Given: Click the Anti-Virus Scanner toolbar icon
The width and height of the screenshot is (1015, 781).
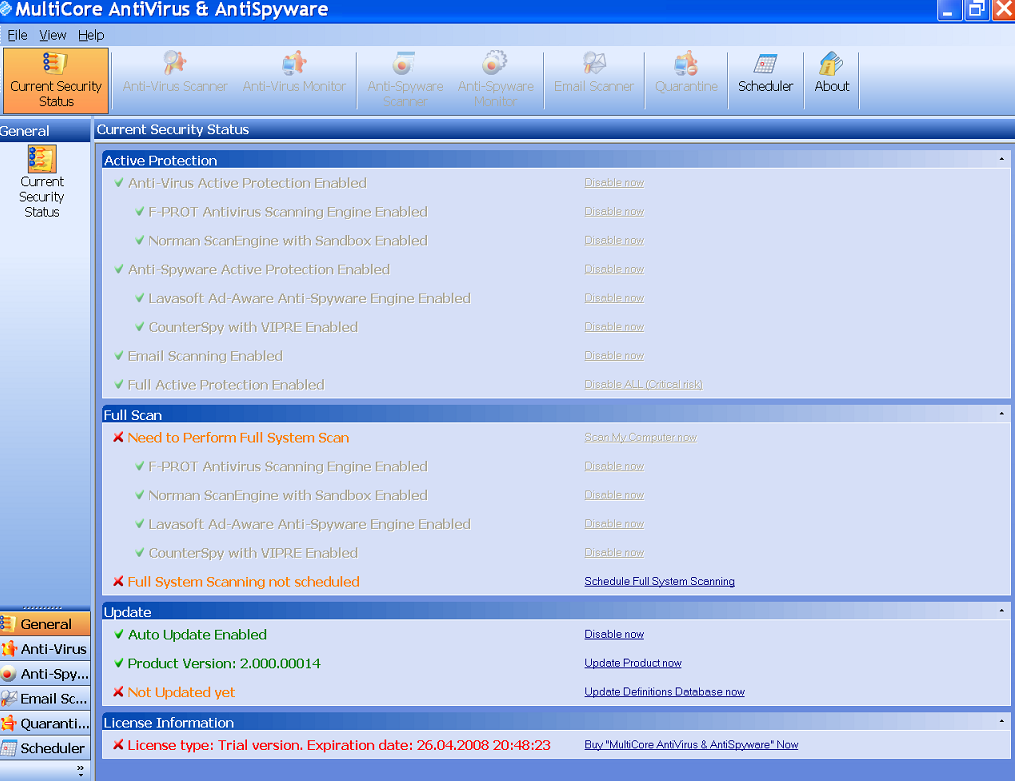Looking at the screenshot, I should coord(175,72).
